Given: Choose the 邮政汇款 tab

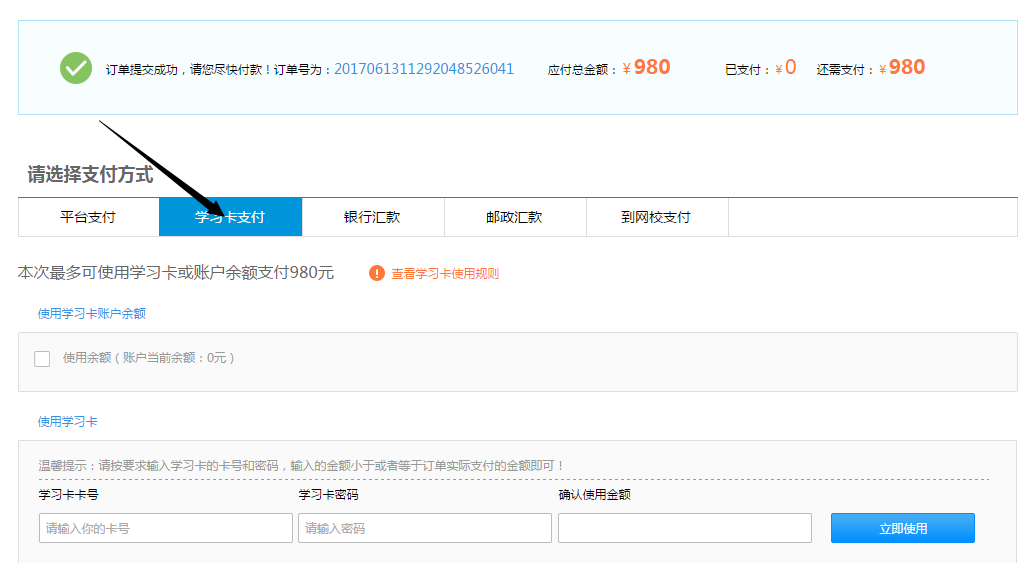Looking at the screenshot, I should [514, 217].
